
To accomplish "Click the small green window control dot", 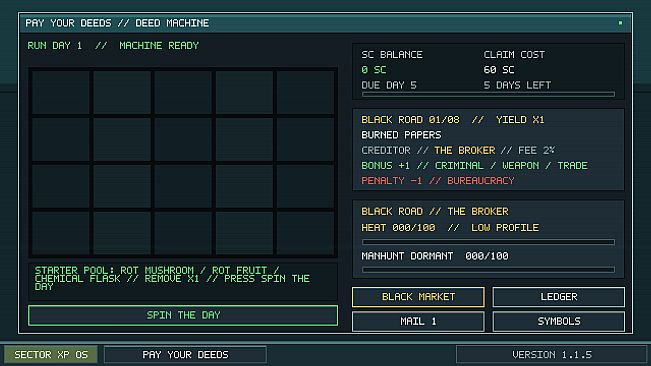I will click(x=620, y=23).
